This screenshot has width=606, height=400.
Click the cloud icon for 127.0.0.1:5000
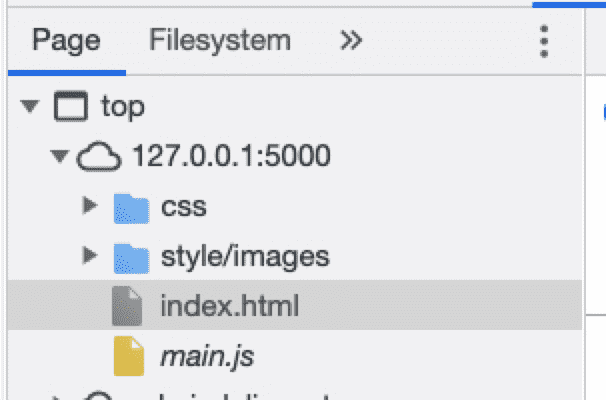coord(99,156)
